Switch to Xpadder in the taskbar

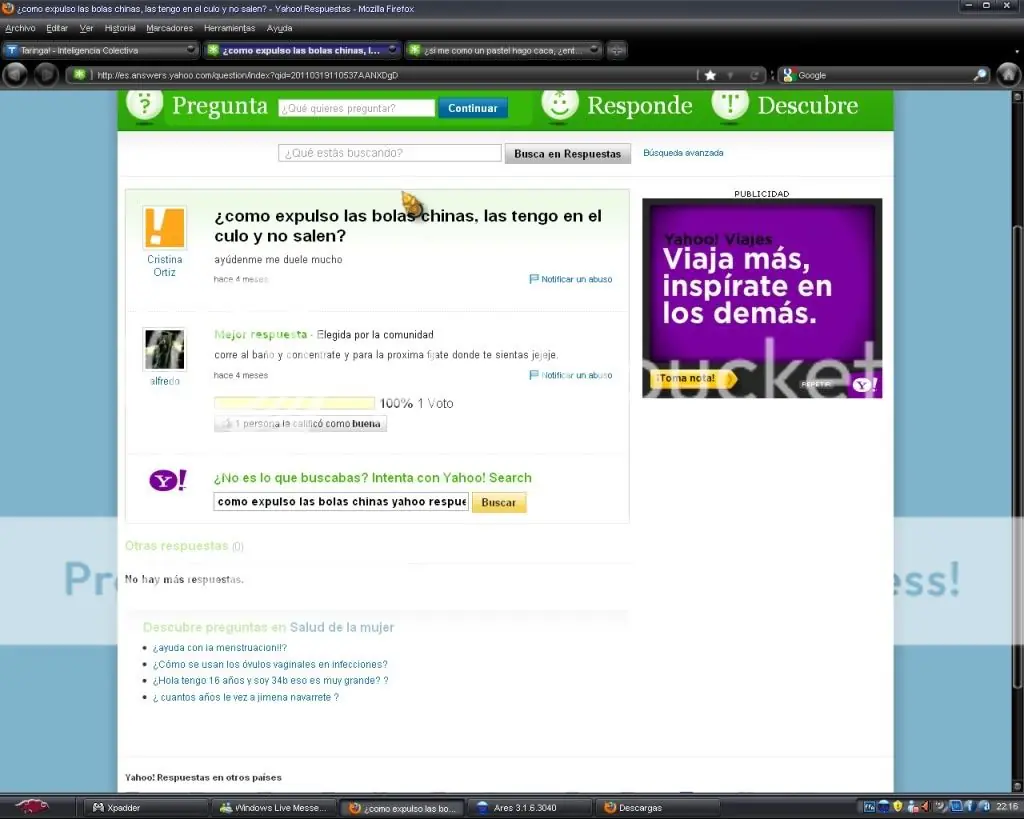143,808
